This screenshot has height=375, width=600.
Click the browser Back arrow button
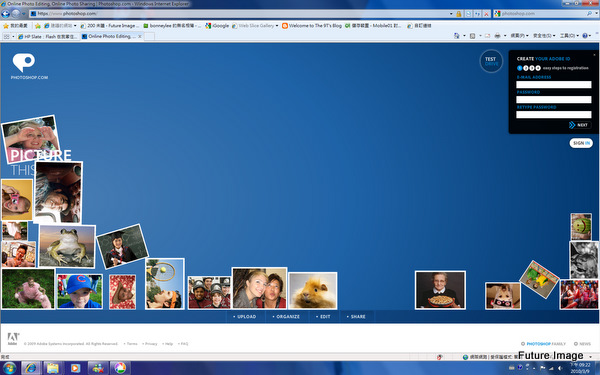click(x=5, y=14)
